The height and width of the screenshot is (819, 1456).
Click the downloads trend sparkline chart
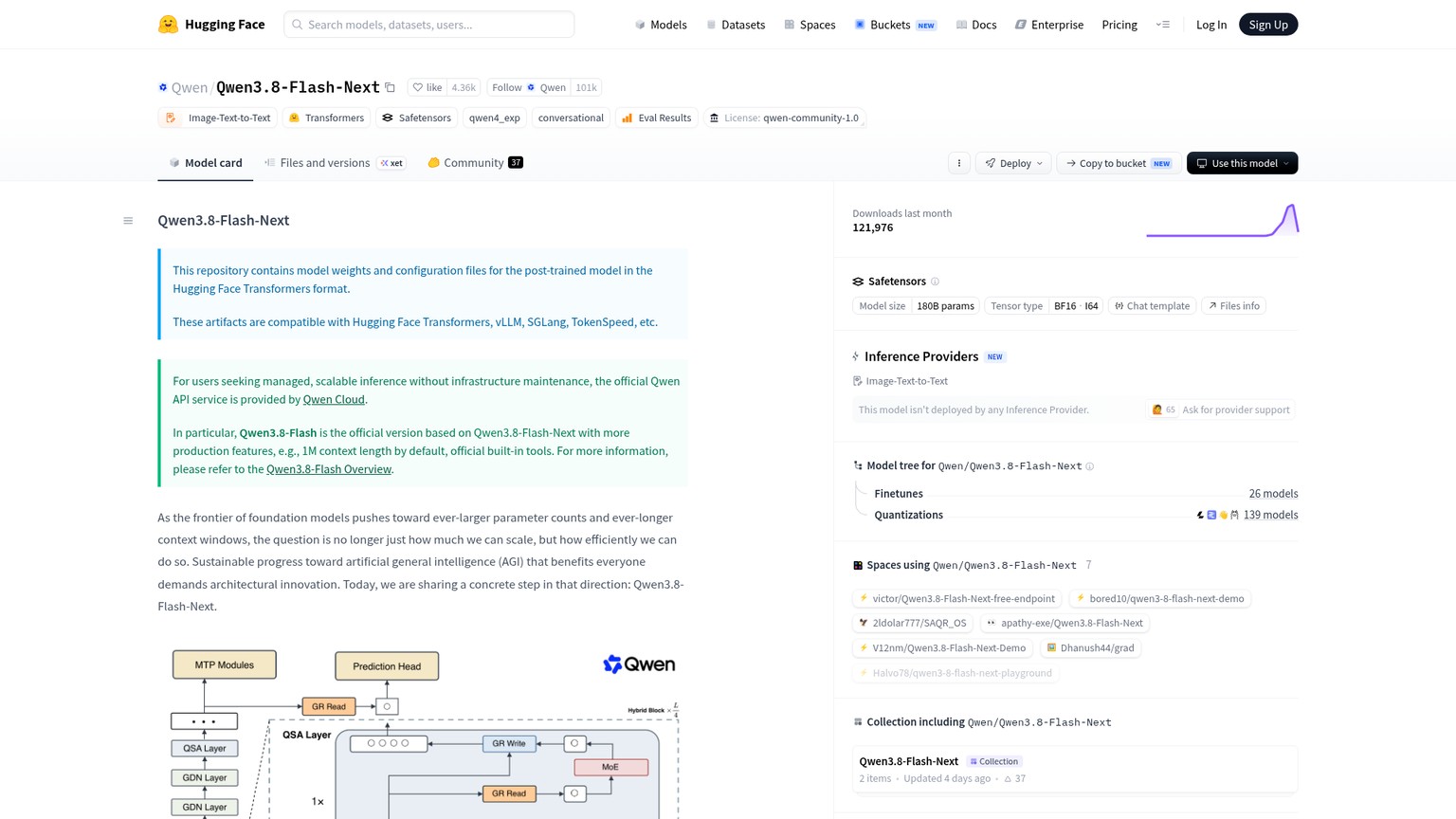point(1222,220)
